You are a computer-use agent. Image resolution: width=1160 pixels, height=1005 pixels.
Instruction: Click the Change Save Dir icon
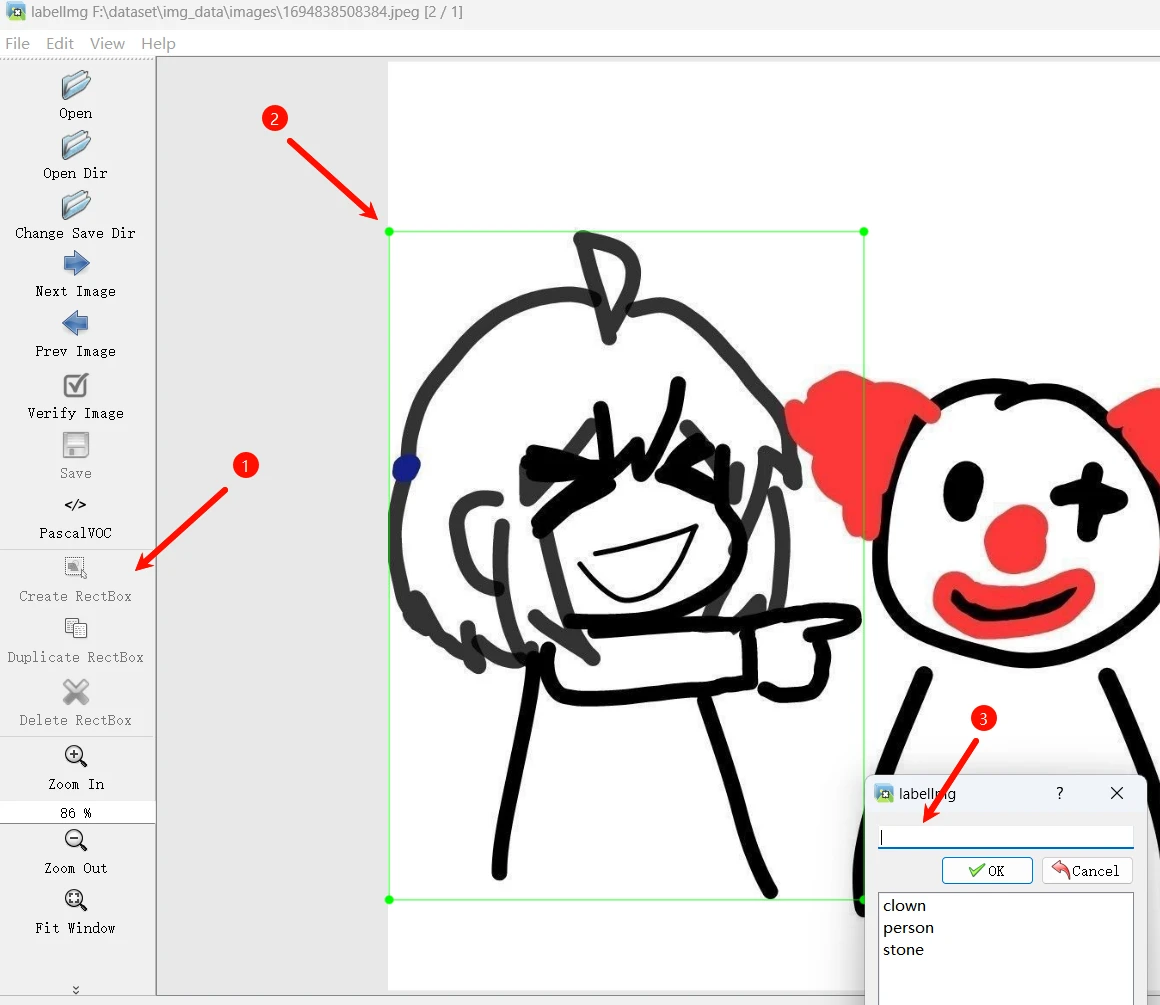pos(75,205)
